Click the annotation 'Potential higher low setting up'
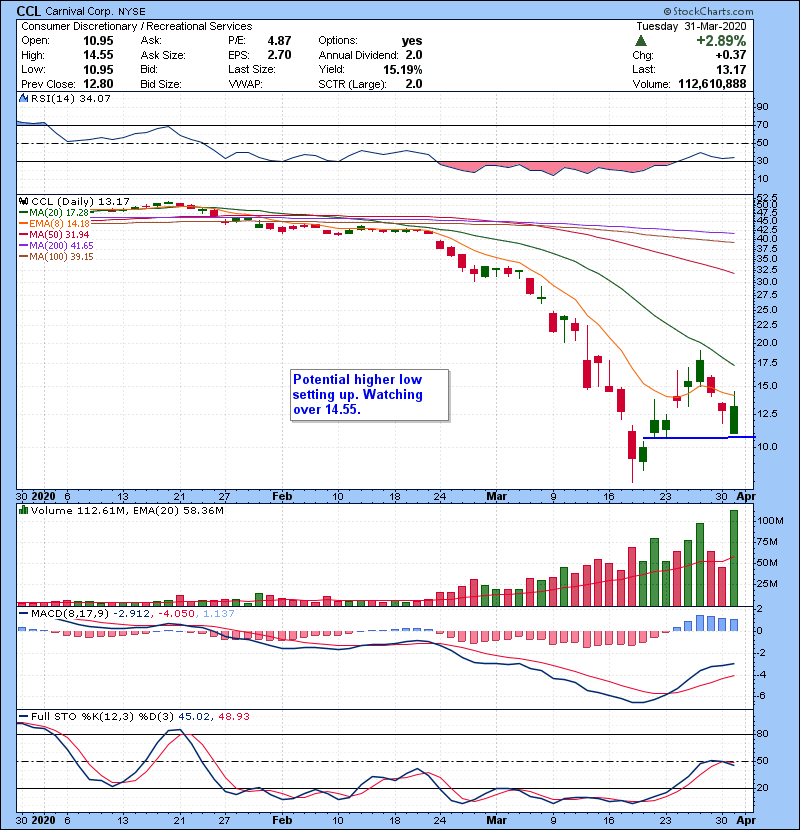This screenshot has width=800, height=830. [370, 395]
